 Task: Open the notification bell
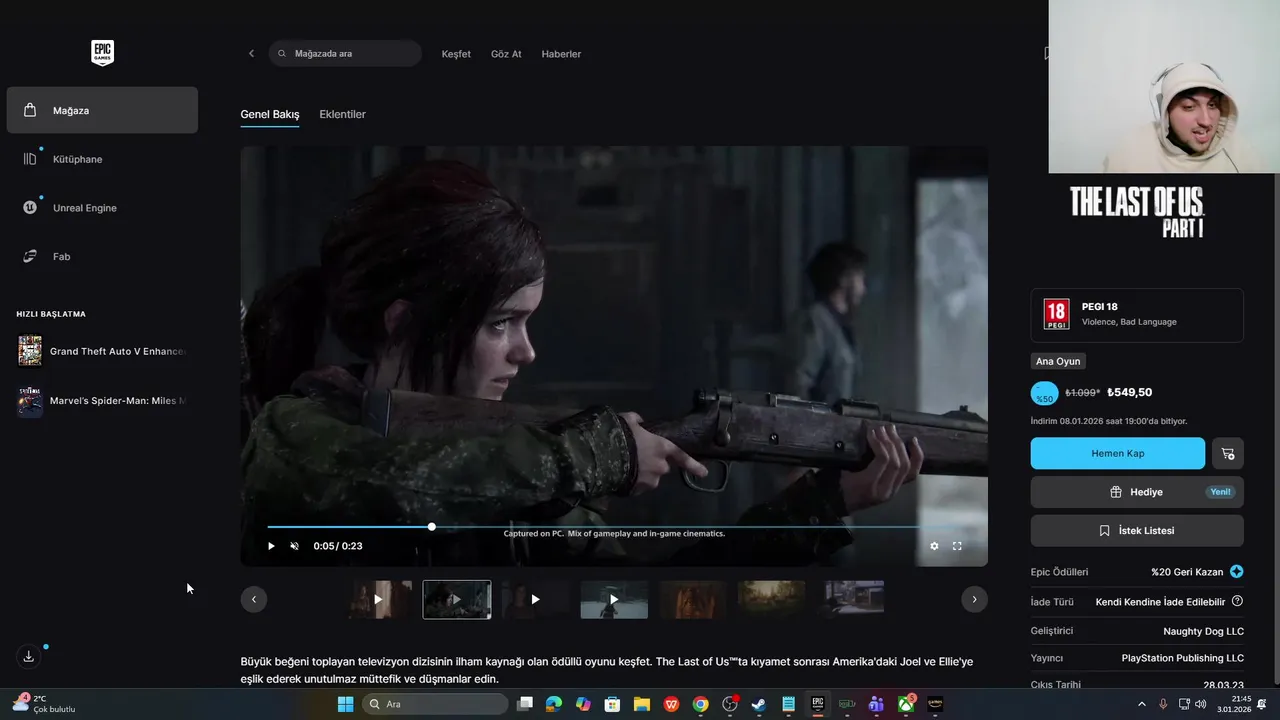click(x=1262, y=704)
